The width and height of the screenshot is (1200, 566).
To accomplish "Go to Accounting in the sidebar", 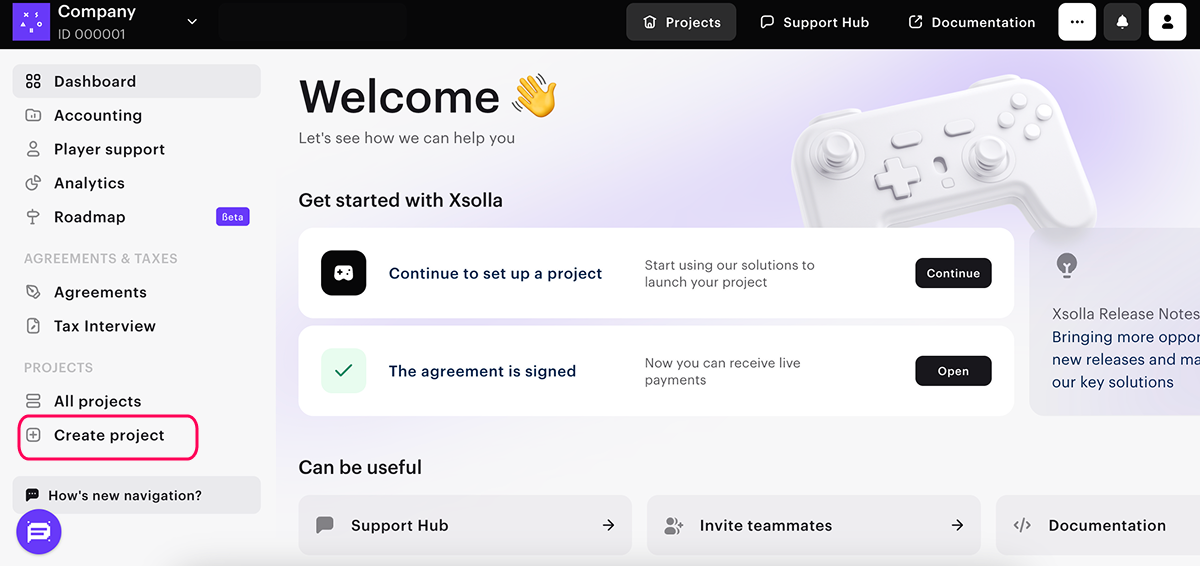I will [98, 115].
